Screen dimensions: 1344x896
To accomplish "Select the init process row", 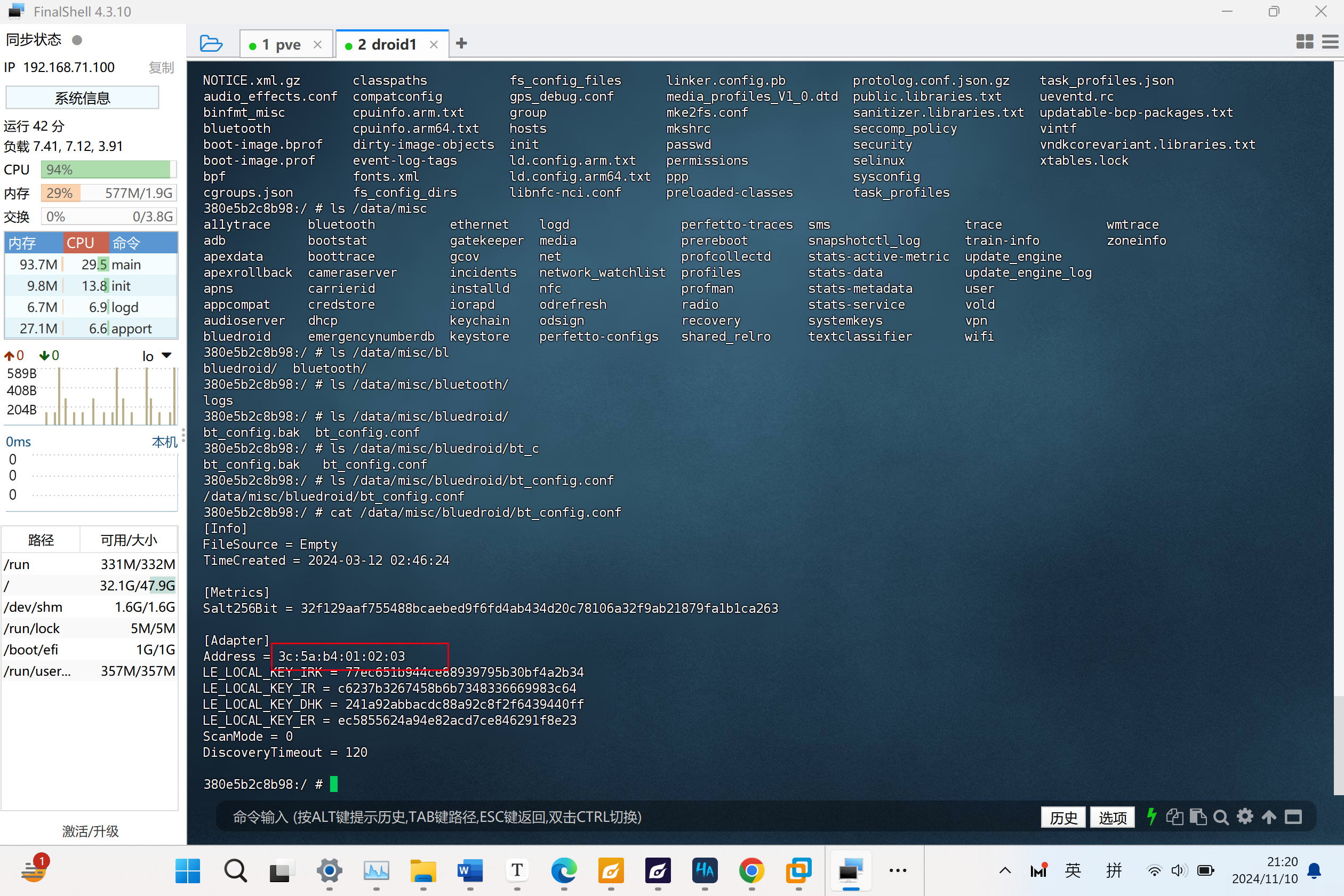I will coord(91,286).
